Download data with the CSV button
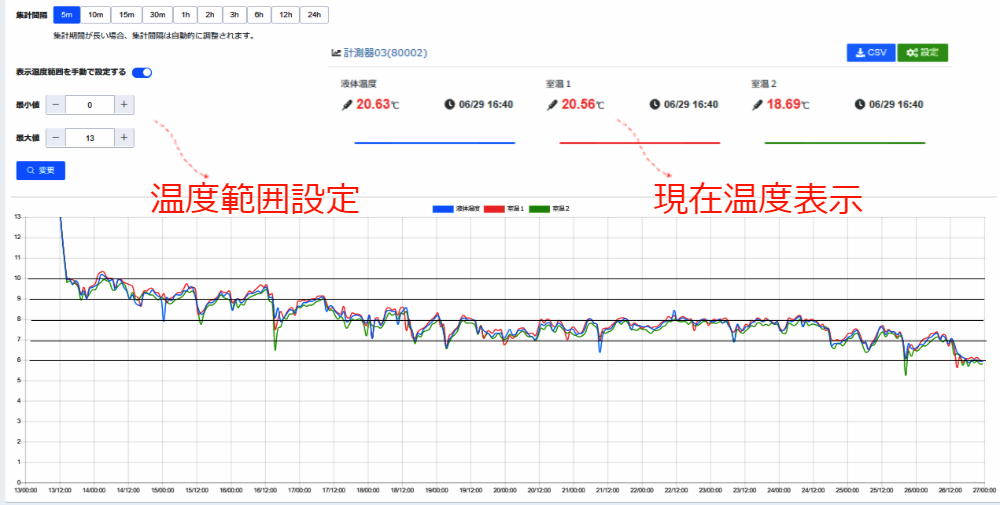The image size is (1000, 505). pos(870,53)
